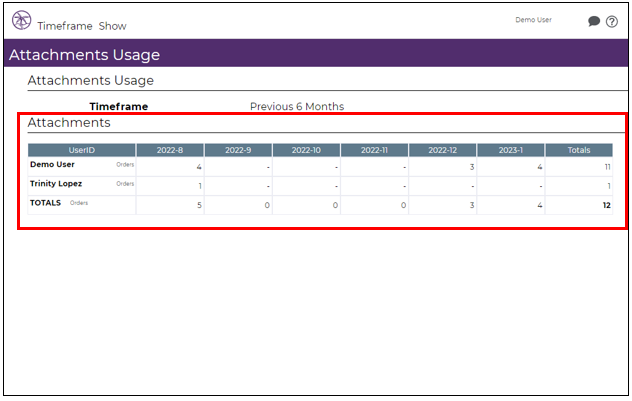Click TOTALS row 2022-12 value 3
The width and height of the screenshot is (632, 401).
472,205
